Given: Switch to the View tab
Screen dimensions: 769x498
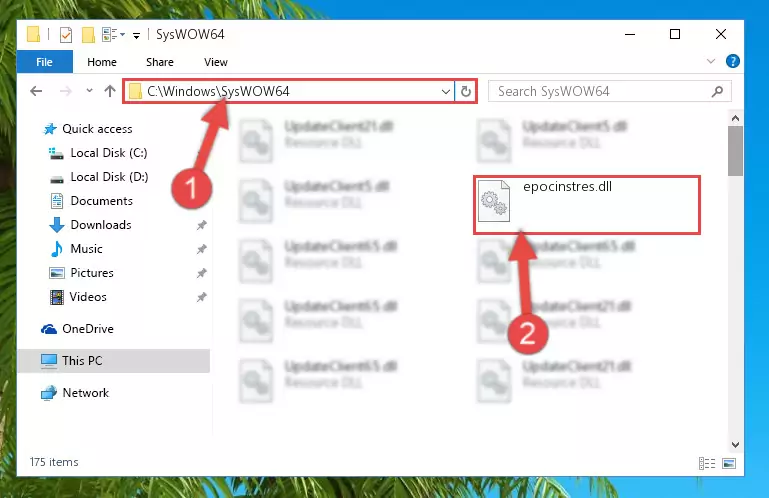Looking at the screenshot, I should [x=215, y=62].
